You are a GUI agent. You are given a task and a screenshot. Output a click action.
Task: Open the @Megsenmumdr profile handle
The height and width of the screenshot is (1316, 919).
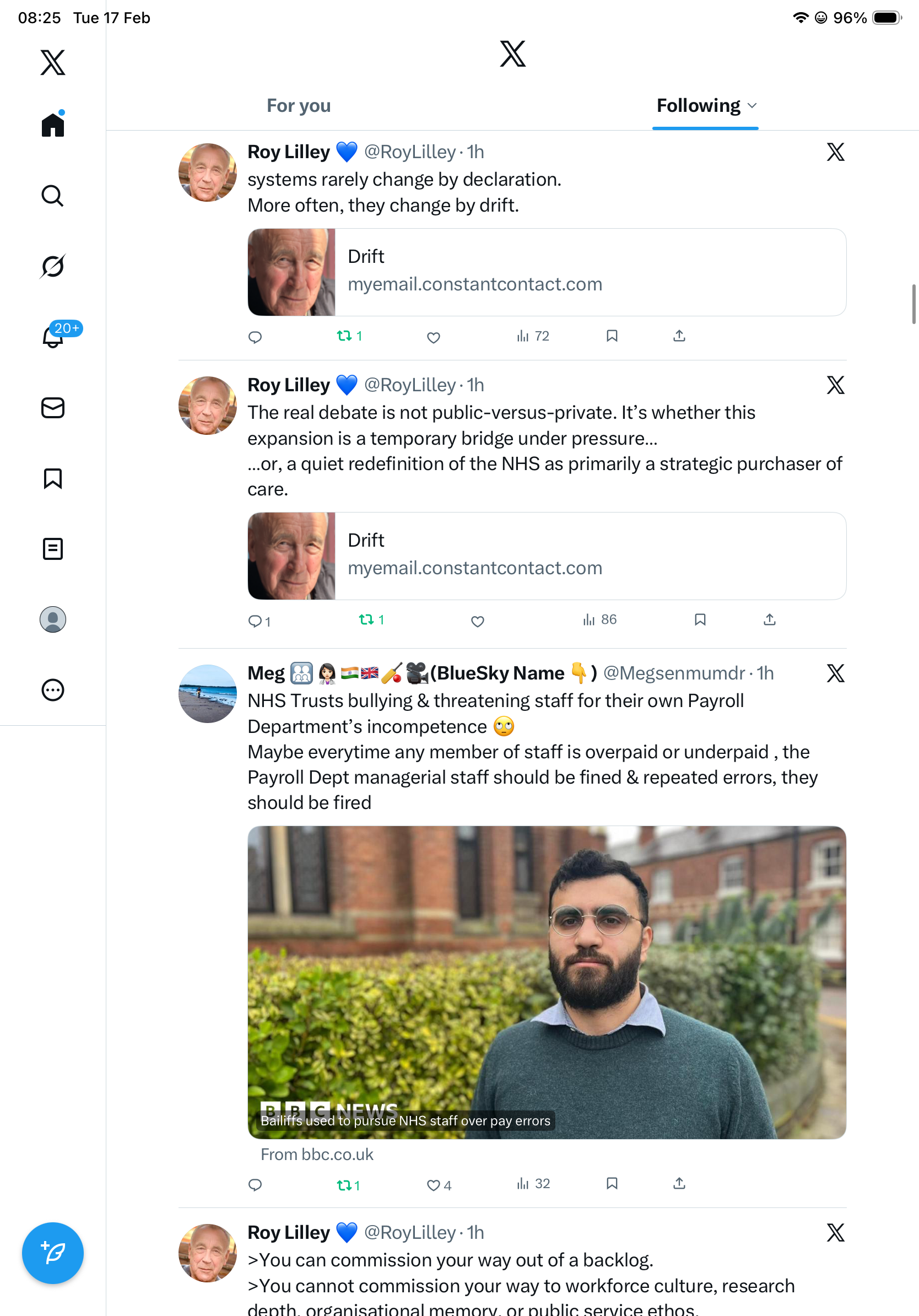[x=674, y=673]
